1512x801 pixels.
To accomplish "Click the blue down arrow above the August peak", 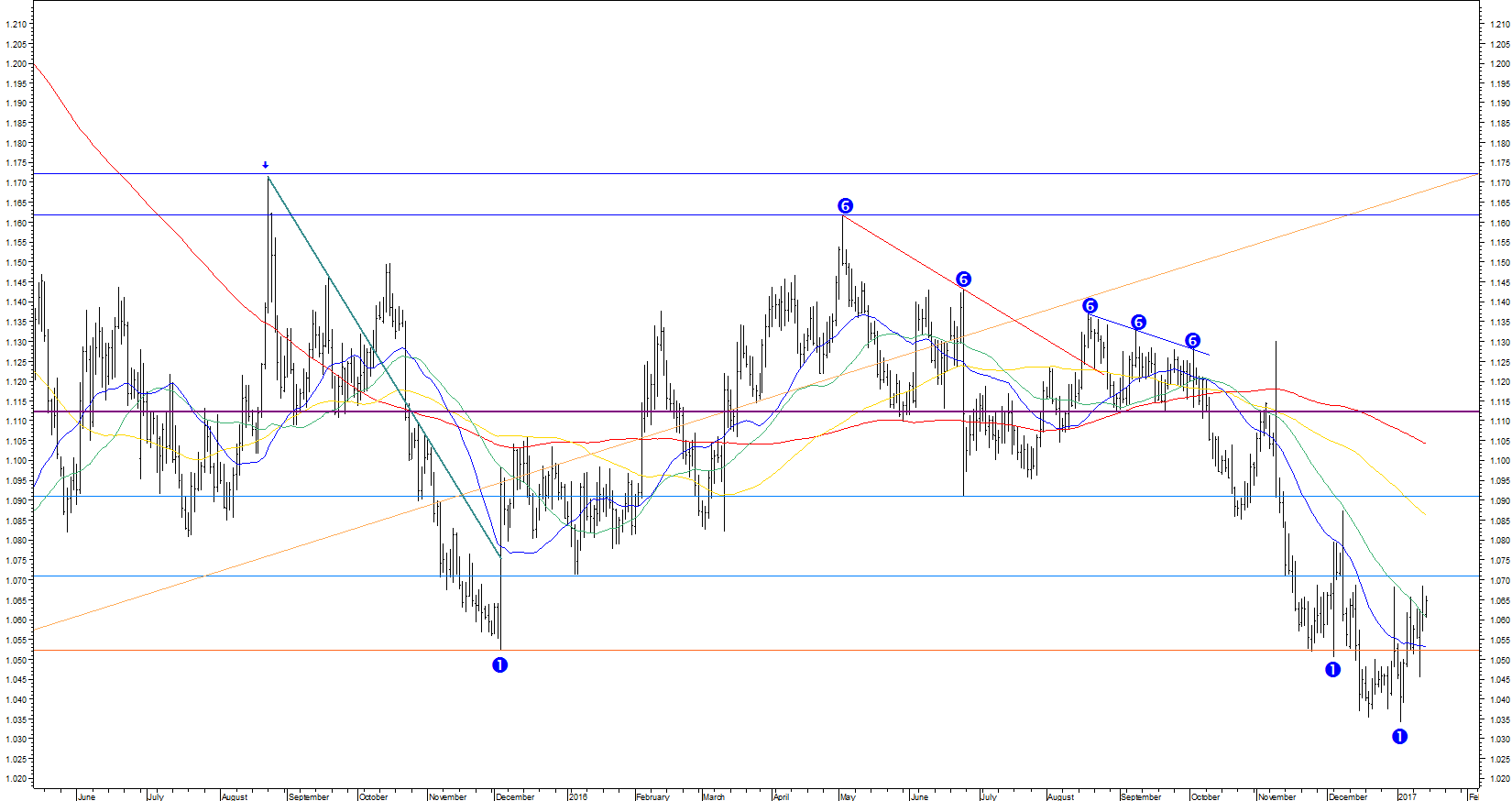I will 266,165.
